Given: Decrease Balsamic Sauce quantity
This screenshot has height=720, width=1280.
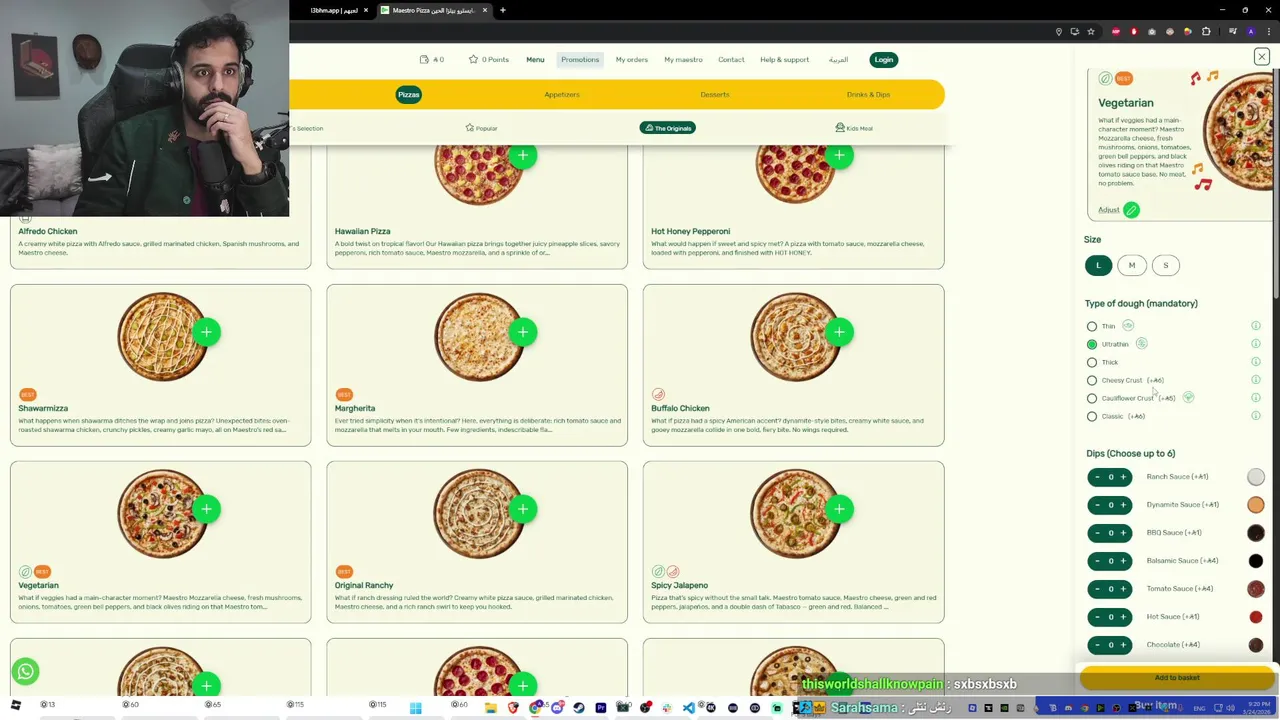Looking at the screenshot, I should coord(1097,561).
